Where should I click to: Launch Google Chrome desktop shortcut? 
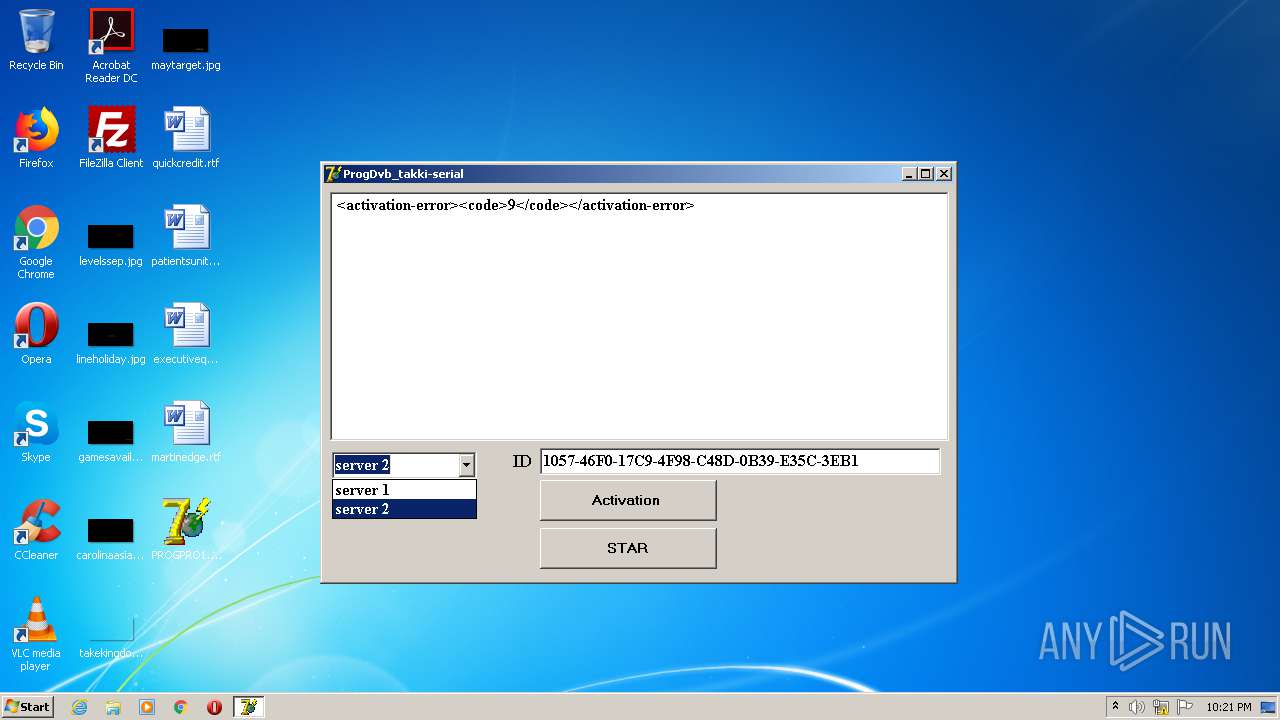coord(36,242)
